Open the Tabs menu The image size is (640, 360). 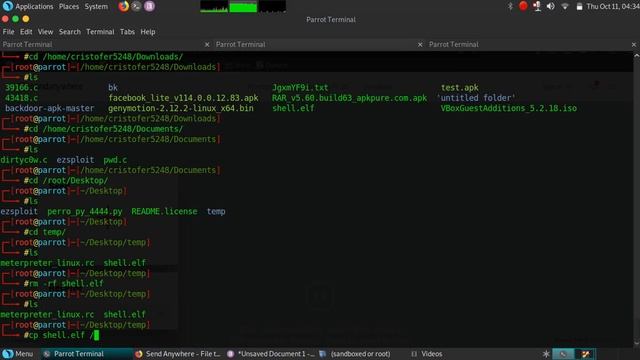127,32
